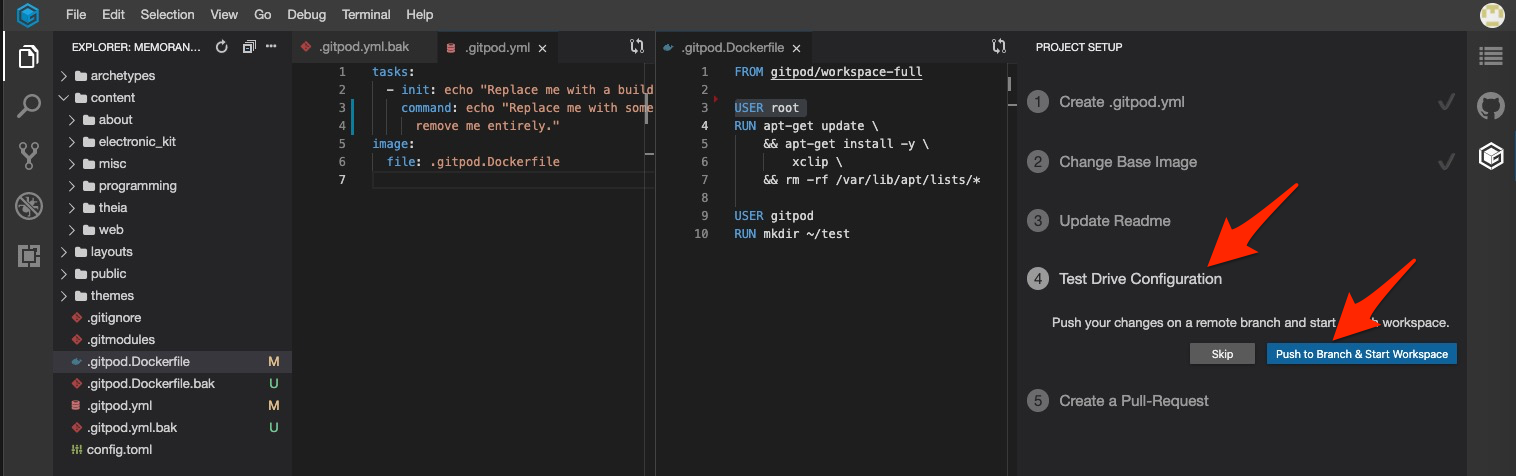1516x476 pixels.
Task: Click the gitpod/workspace-full image link
Action: tap(847, 72)
